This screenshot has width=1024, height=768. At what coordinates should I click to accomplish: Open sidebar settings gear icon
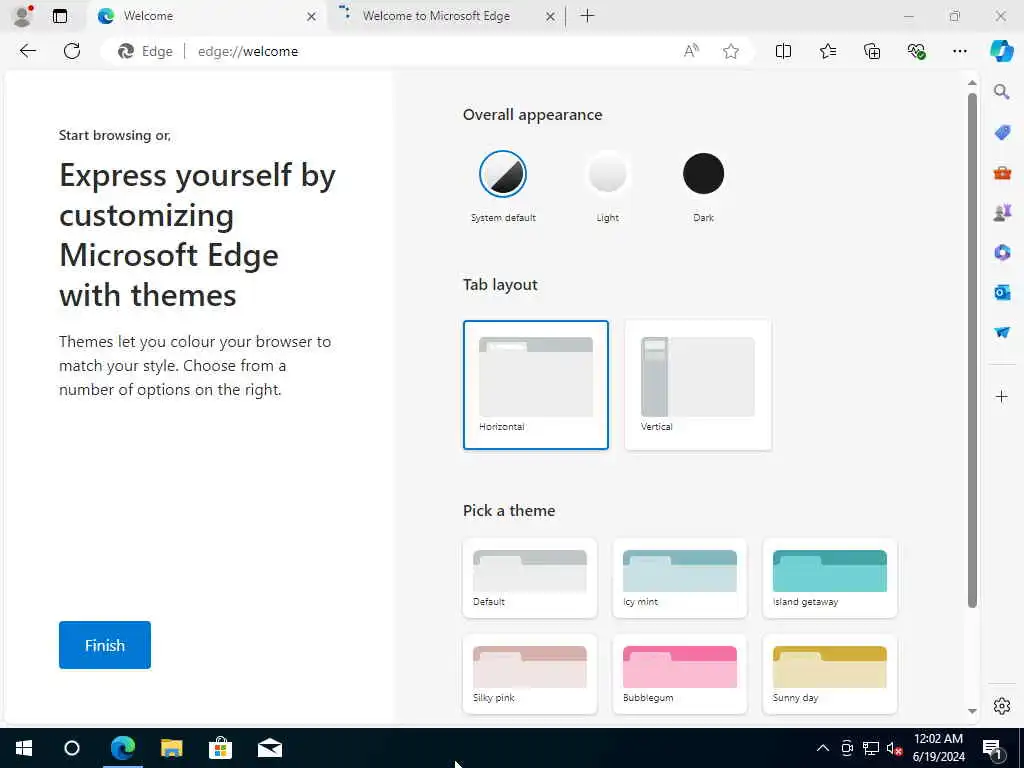click(1002, 706)
